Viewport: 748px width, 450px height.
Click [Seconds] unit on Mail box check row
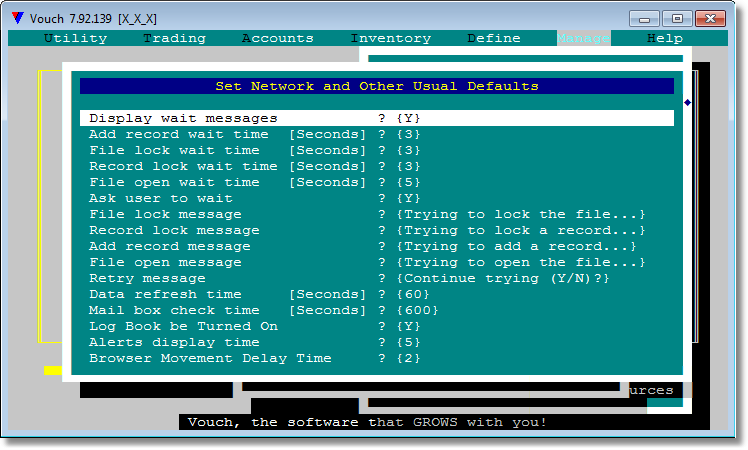tap(327, 310)
